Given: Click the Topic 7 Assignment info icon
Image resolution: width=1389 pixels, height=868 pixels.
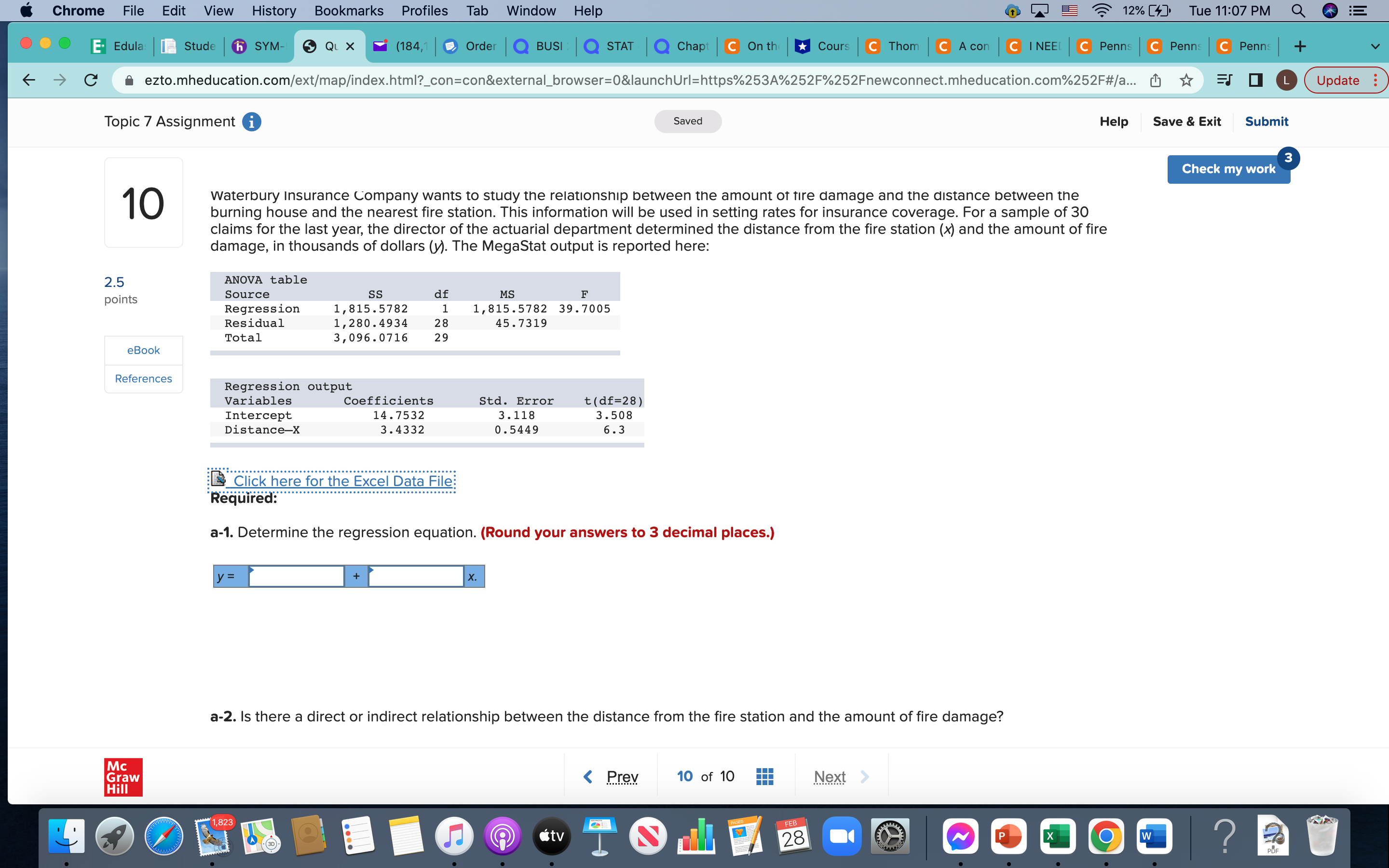Looking at the screenshot, I should [x=251, y=122].
